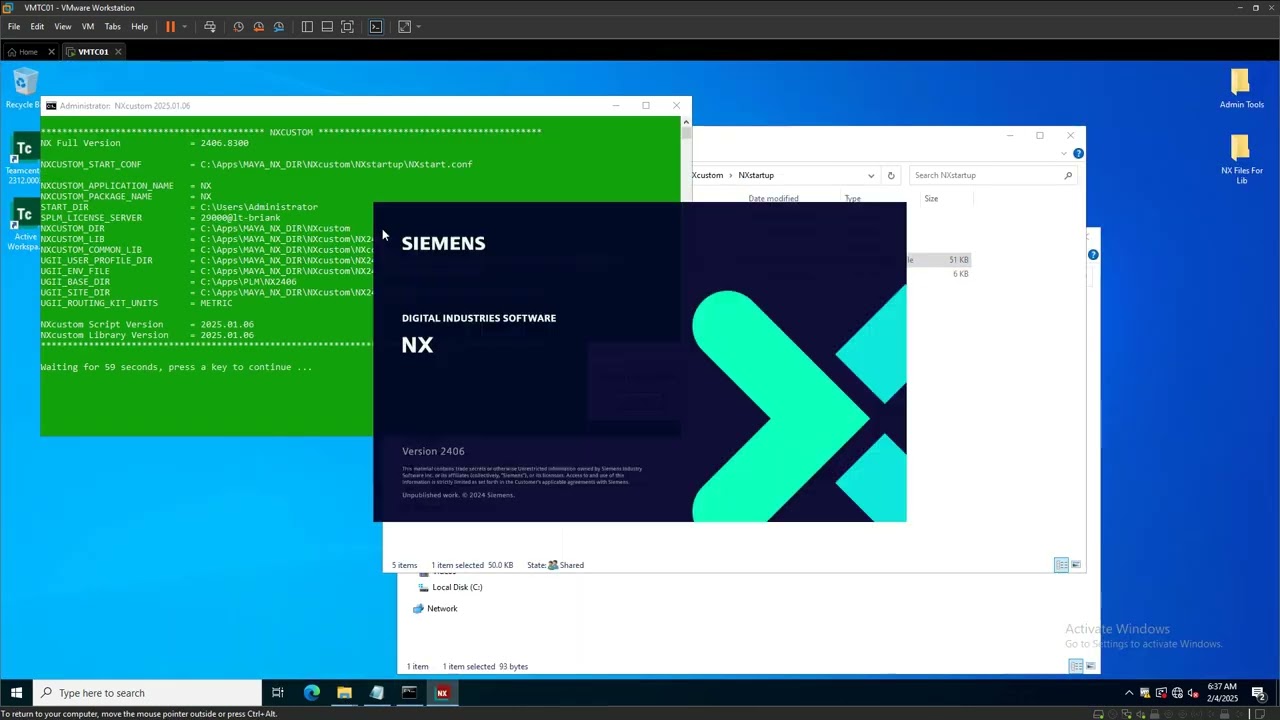Close the Home tab

tap(52, 52)
